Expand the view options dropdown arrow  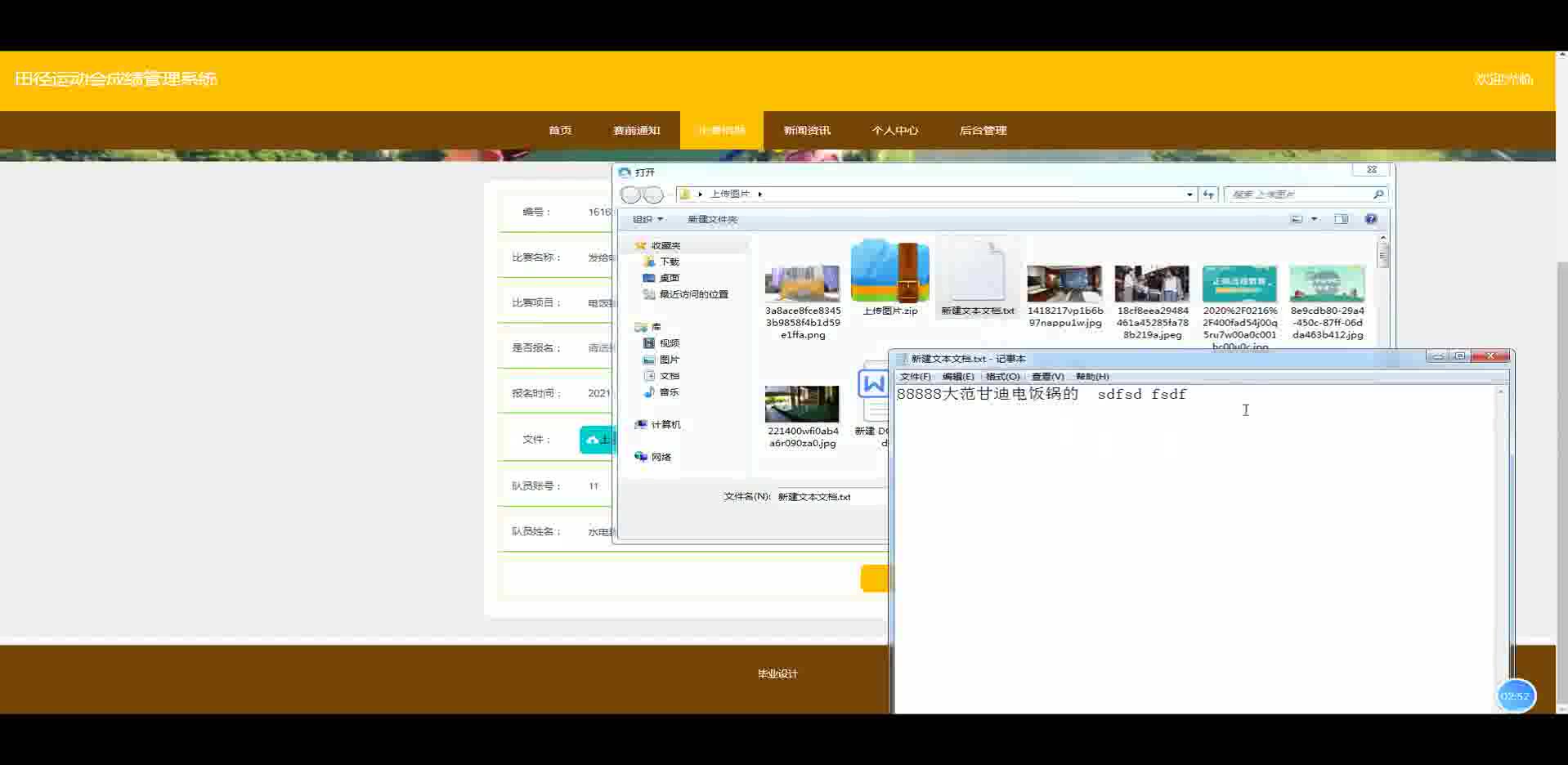(1315, 219)
